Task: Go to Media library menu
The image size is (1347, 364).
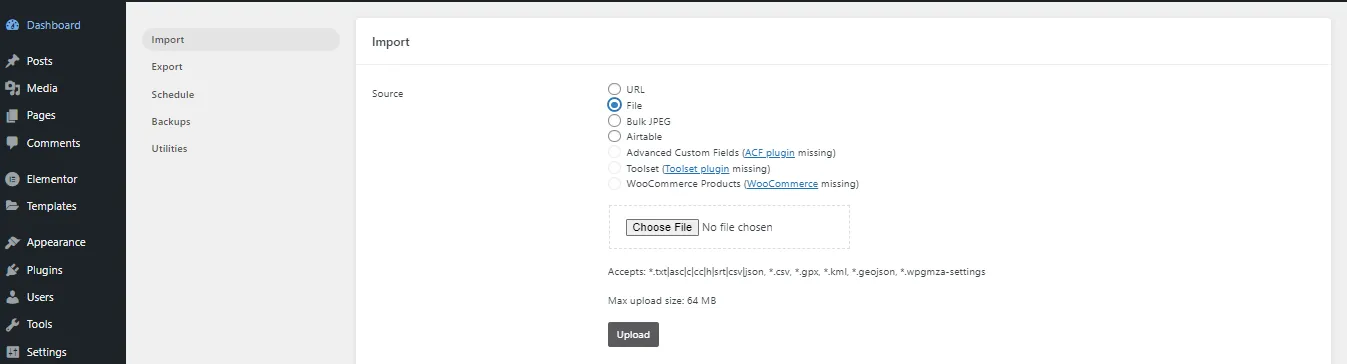Action: pos(63,88)
